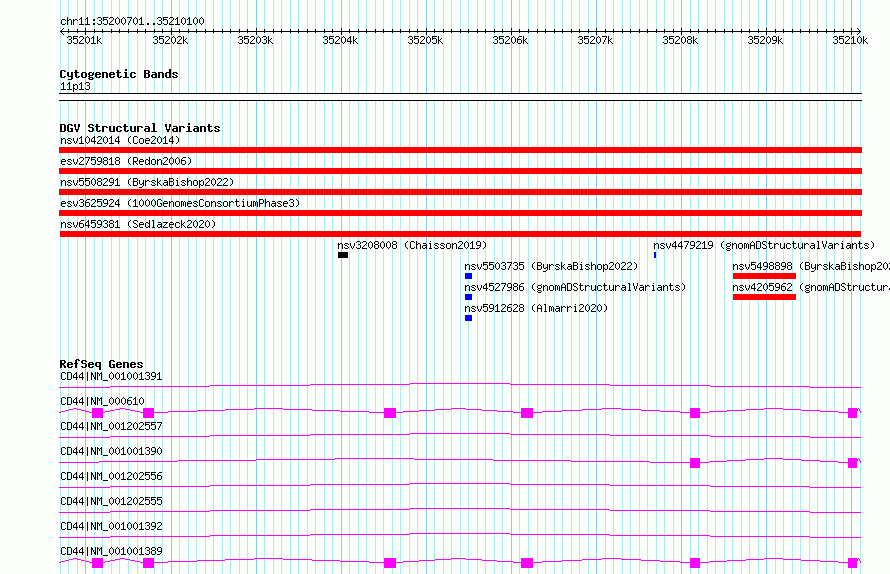This screenshot has height=574, width=890.
Task: Open the nsv3208008 (Chaisson2019) label
Action: coord(412,245)
